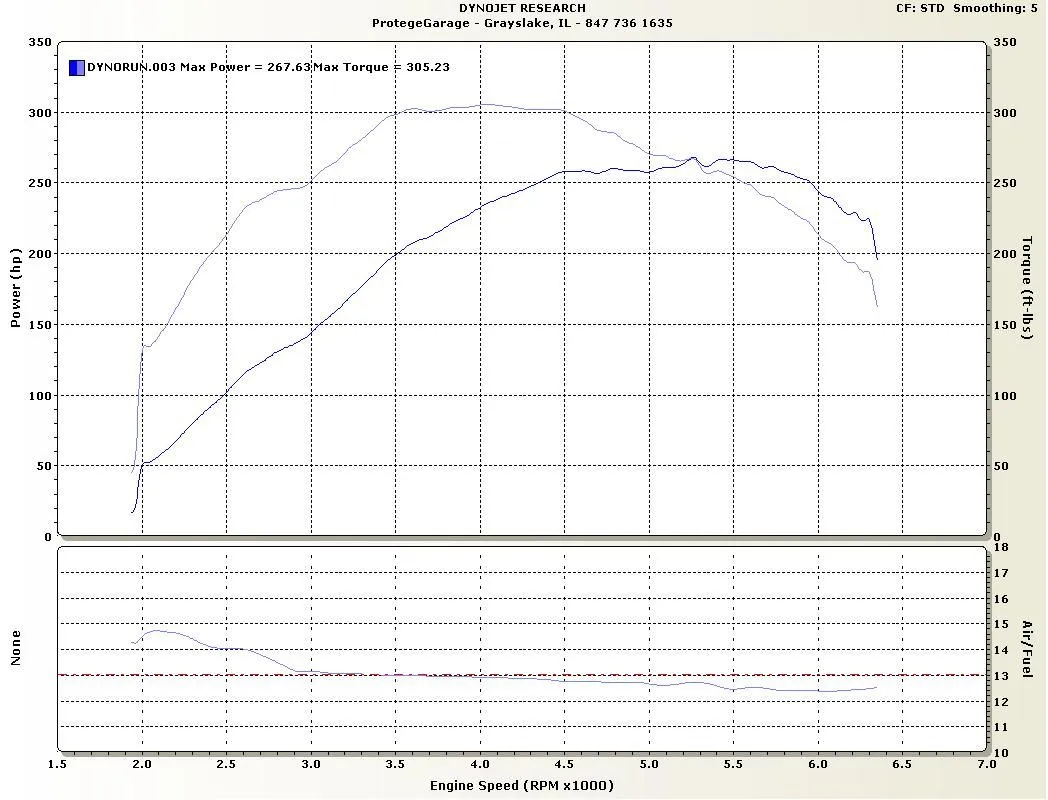Click the blue DYNORUN.003 legend color swatch

(x=77, y=68)
